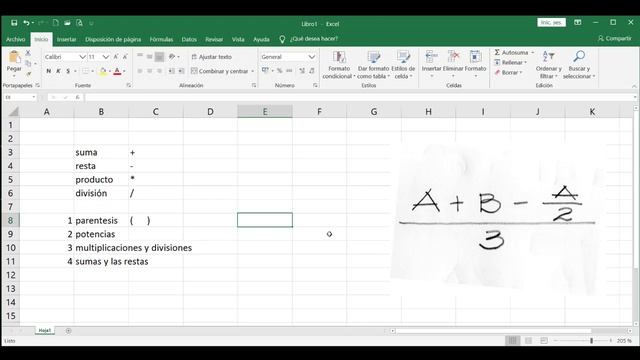640x360 pixels.
Task: Open the Fuente dialog launcher
Action: point(129,85)
